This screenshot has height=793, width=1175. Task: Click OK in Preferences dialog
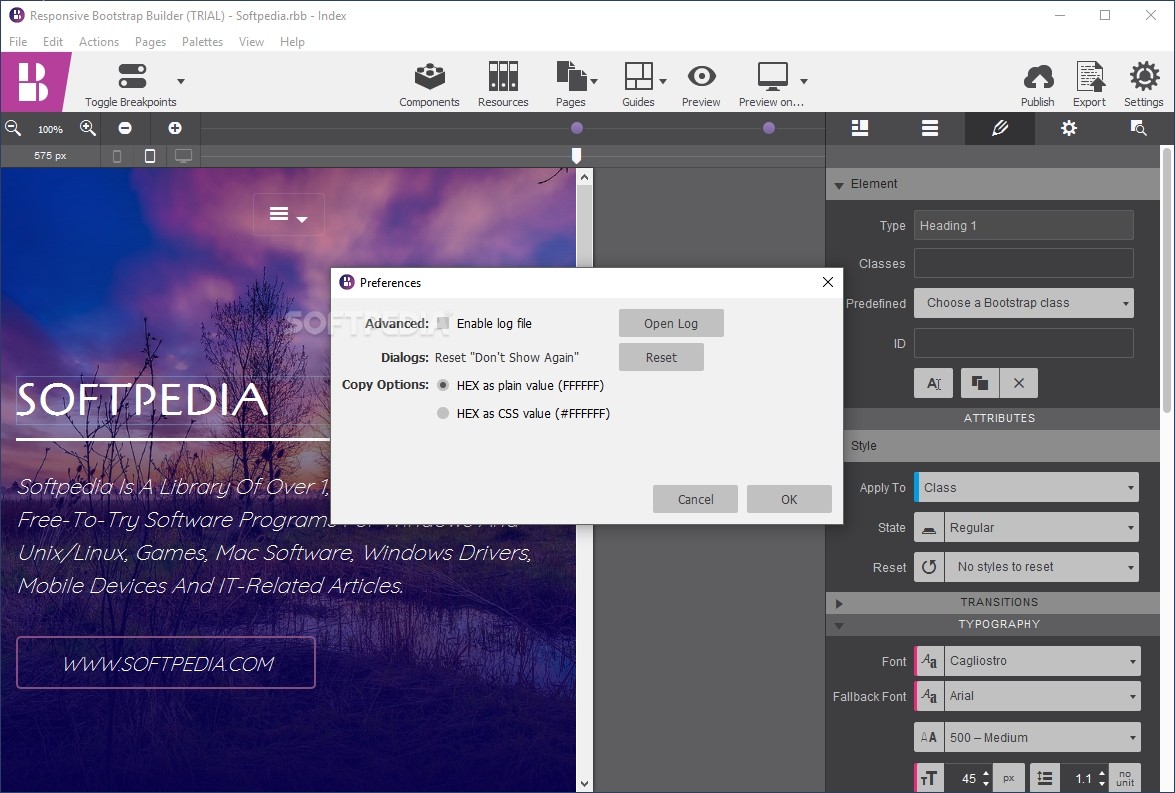[x=789, y=499]
